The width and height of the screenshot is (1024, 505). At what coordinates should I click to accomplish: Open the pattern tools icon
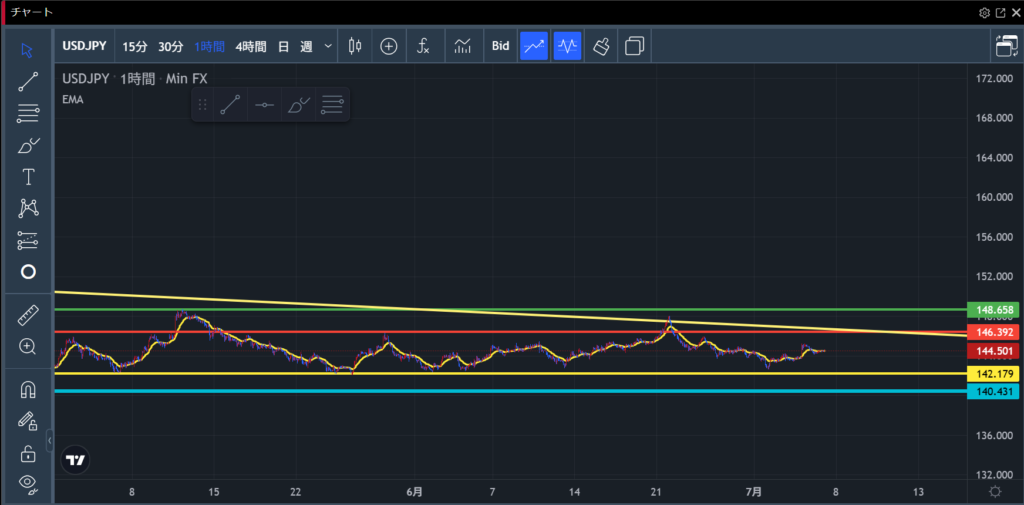point(27,208)
